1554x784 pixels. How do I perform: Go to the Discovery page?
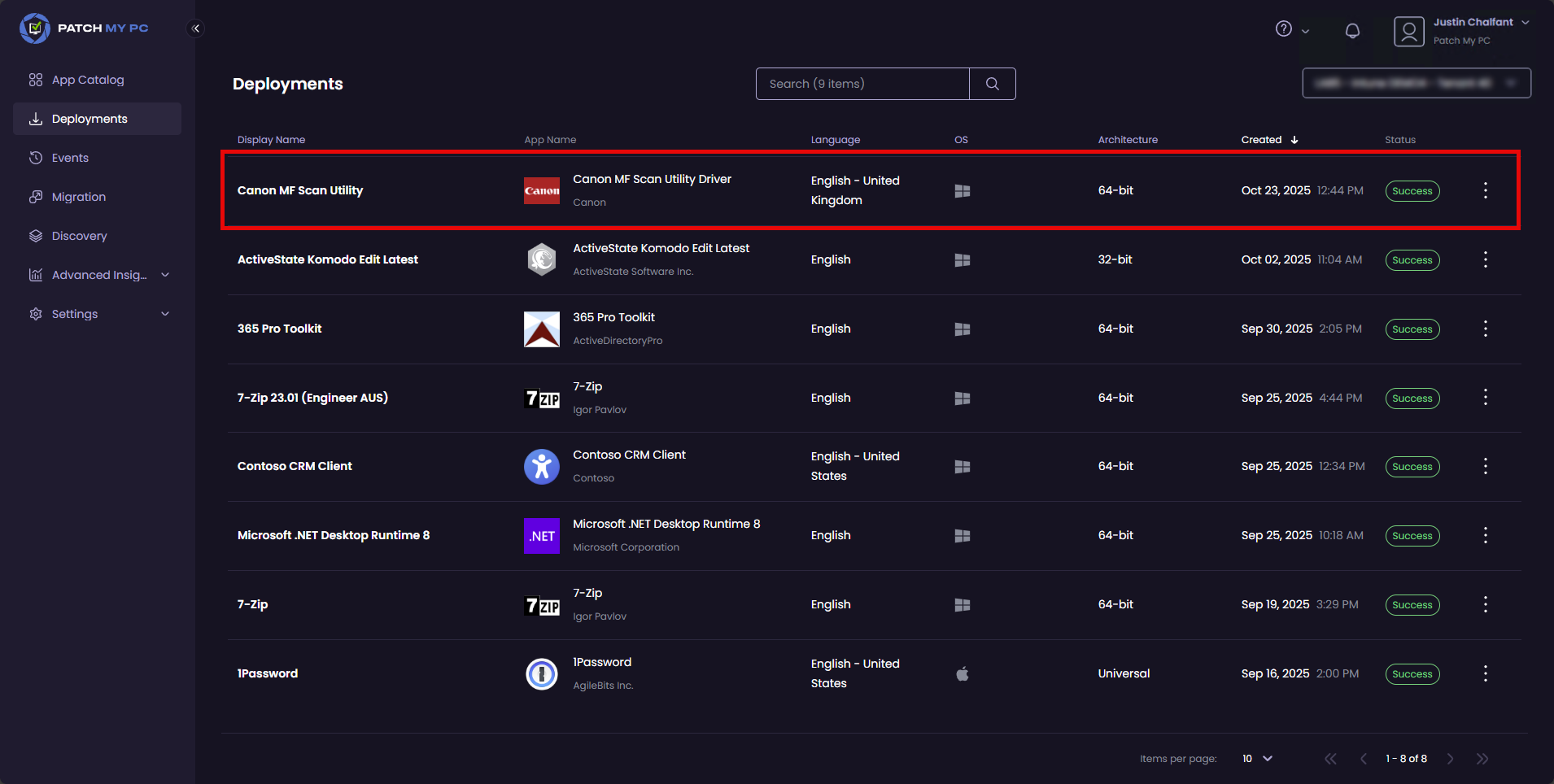click(x=79, y=235)
